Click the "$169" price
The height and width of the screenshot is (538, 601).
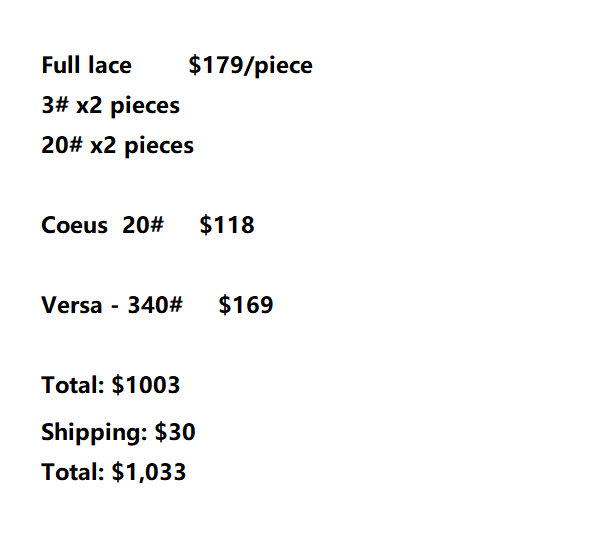246,306
